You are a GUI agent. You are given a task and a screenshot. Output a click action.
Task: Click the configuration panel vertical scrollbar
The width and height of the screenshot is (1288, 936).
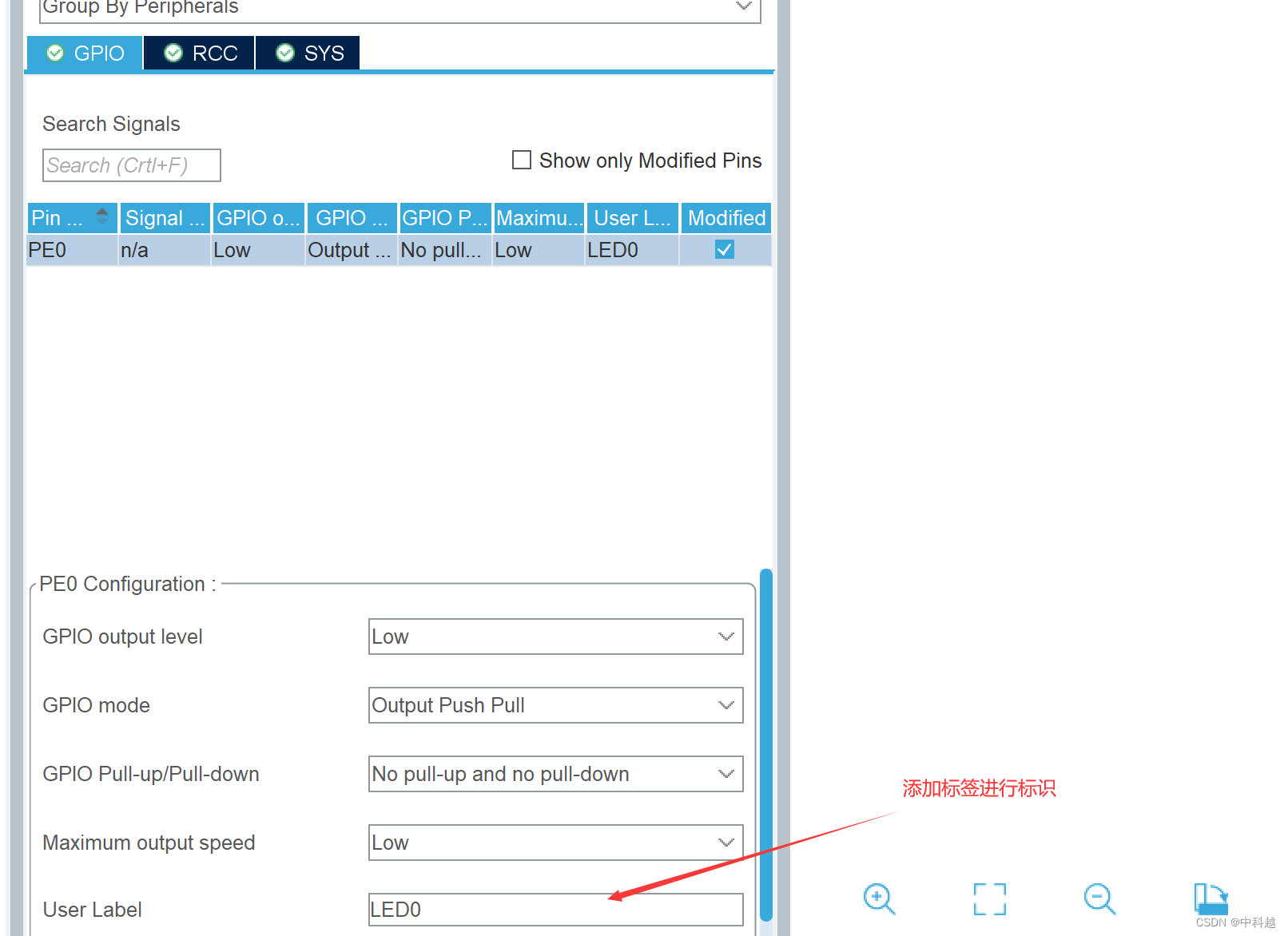pos(766,745)
